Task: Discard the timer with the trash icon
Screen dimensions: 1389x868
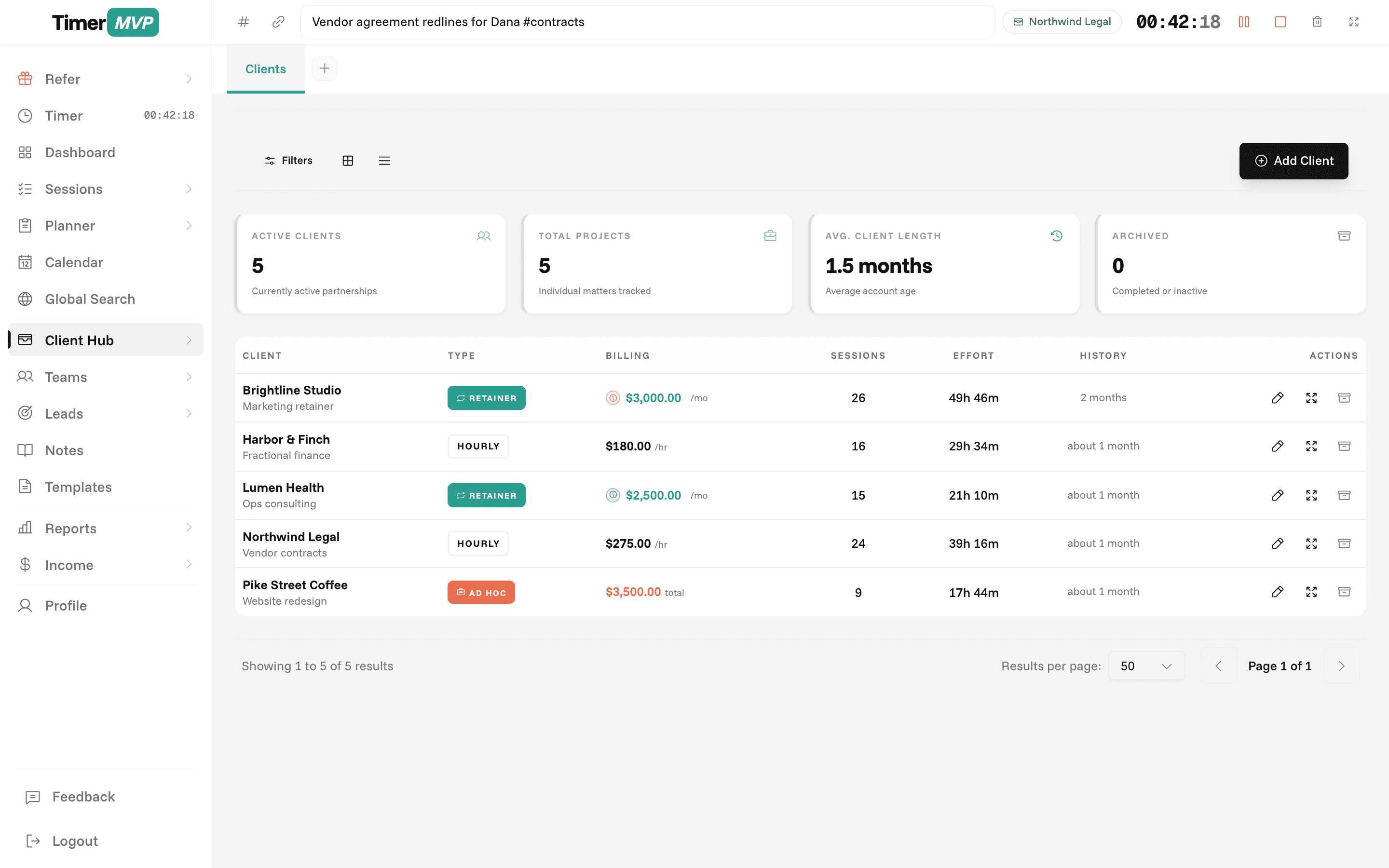Action: 1317,22
